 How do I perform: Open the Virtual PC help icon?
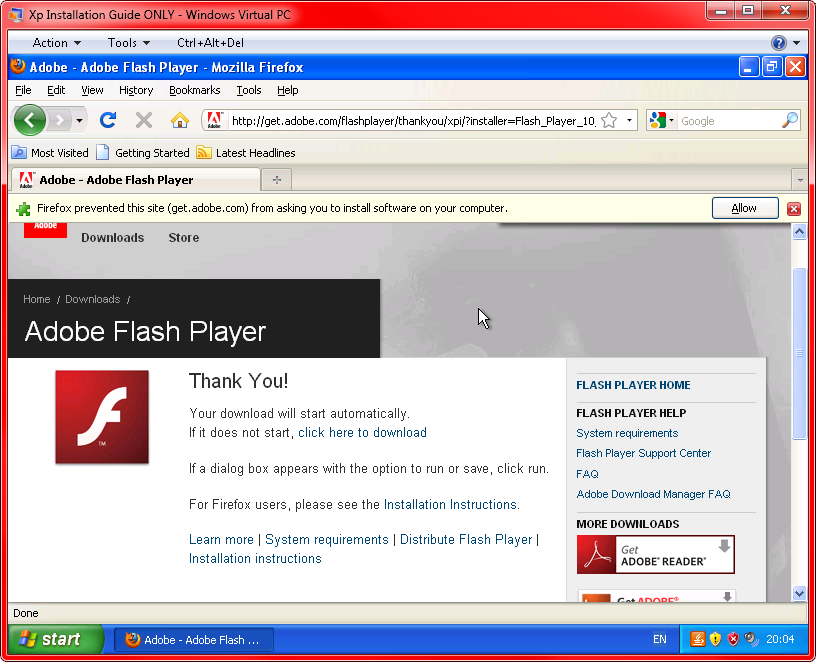point(779,43)
